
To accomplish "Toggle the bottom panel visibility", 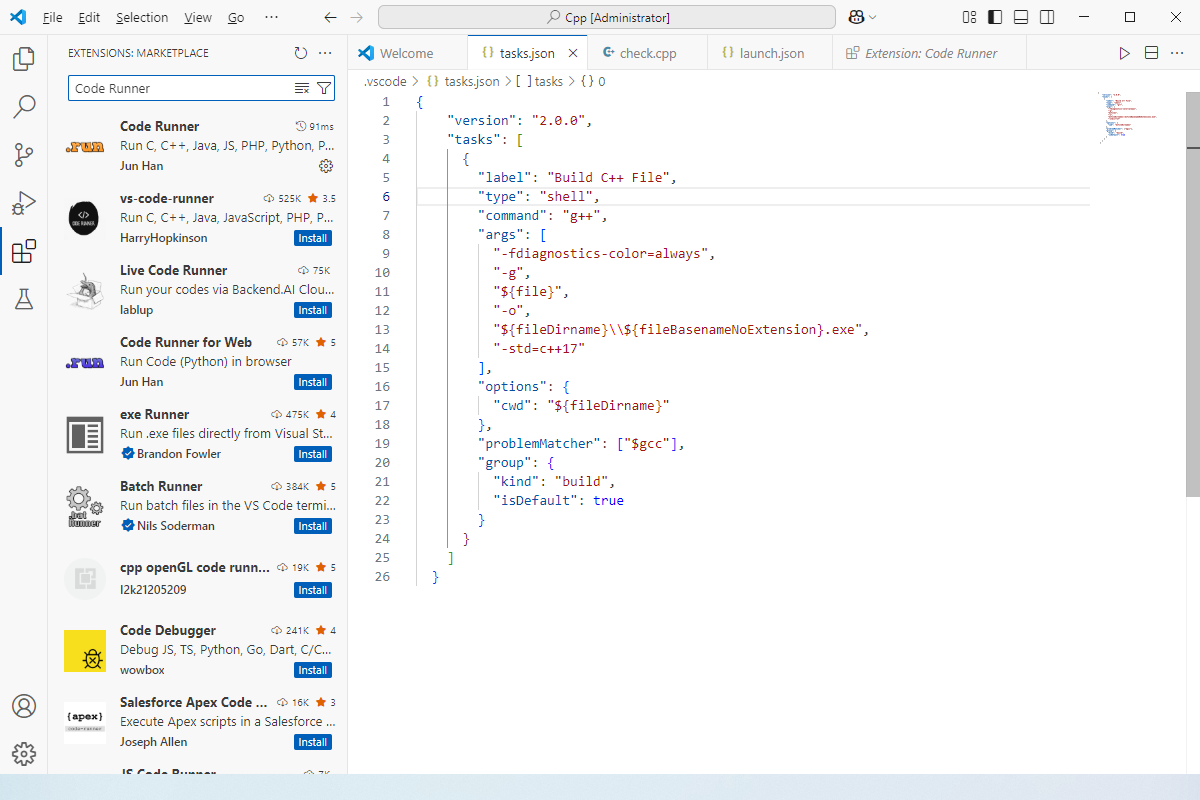I will click(1021, 17).
